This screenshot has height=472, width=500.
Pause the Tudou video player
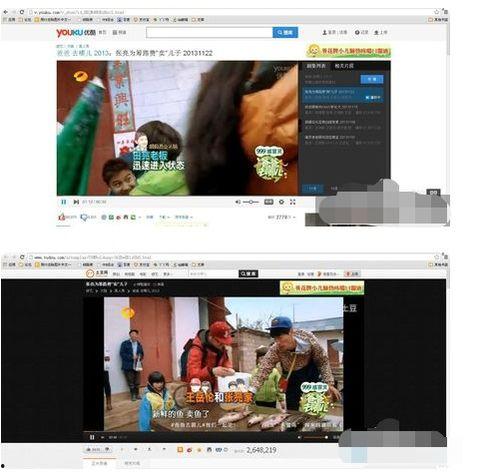[92, 437]
